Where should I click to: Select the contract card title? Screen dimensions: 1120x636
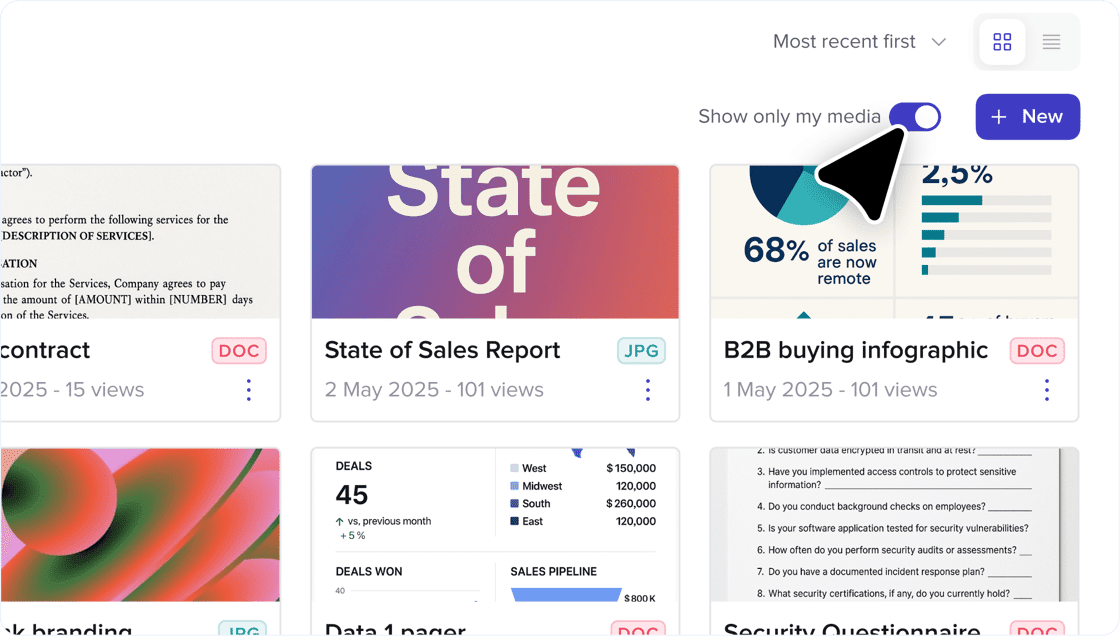[45, 350]
